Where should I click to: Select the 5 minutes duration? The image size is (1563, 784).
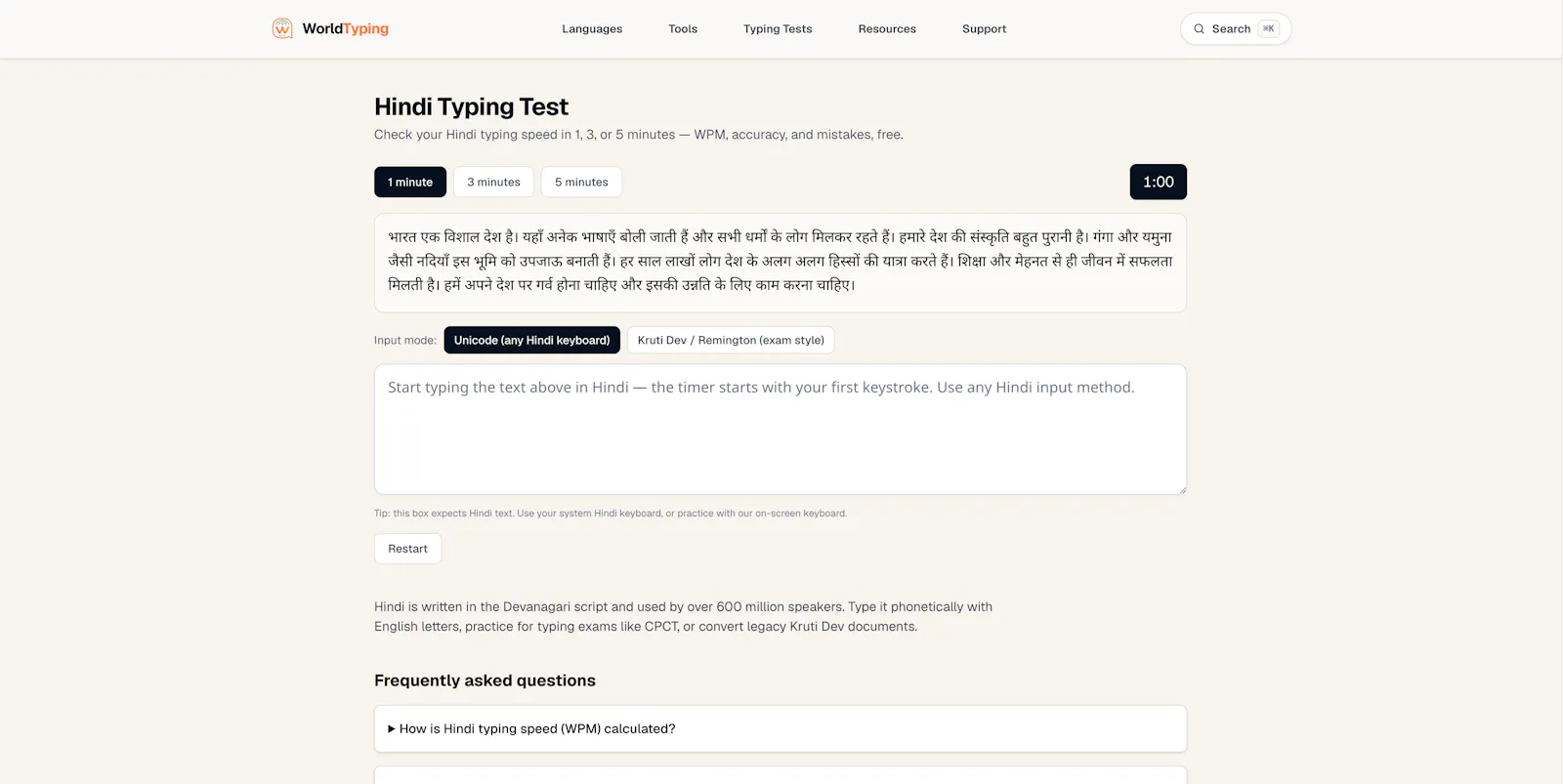(x=581, y=182)
